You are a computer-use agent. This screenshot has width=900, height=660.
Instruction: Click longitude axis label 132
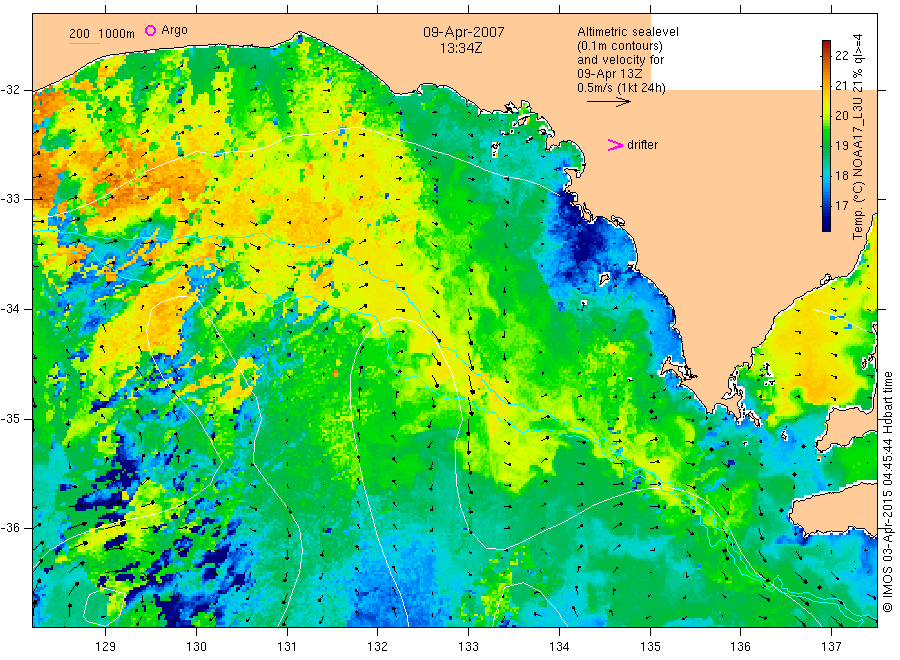coord(378,647)
